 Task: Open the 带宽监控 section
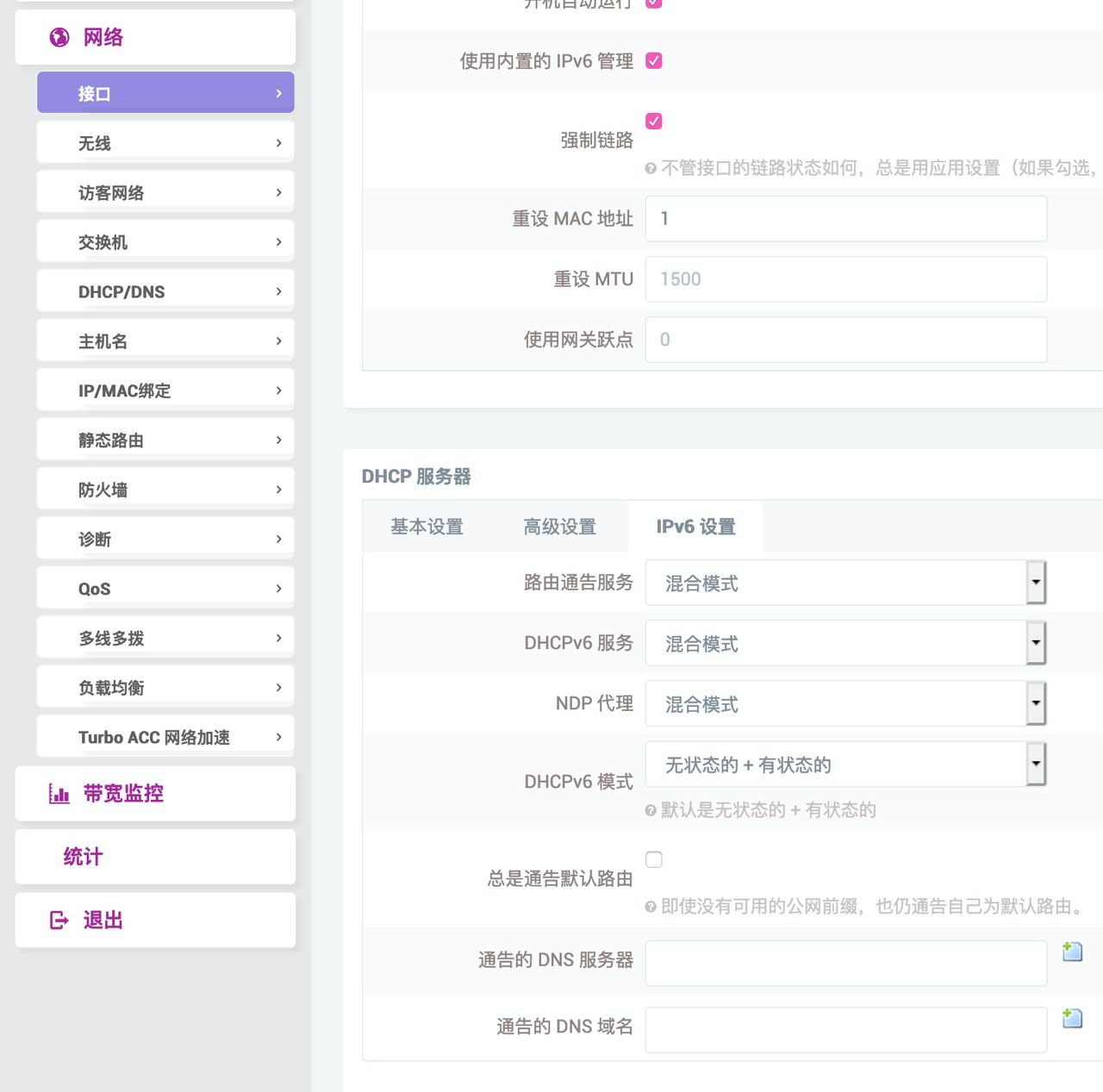click(155, 794)
